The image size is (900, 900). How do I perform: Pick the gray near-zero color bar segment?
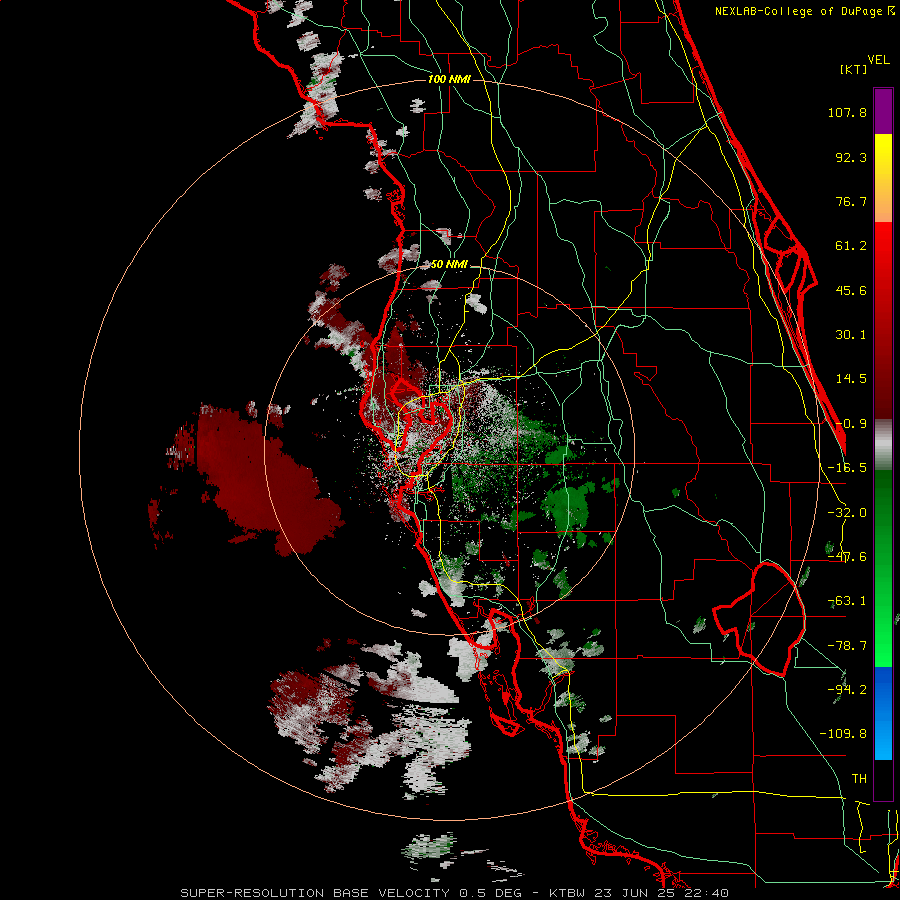click(883, 445)
